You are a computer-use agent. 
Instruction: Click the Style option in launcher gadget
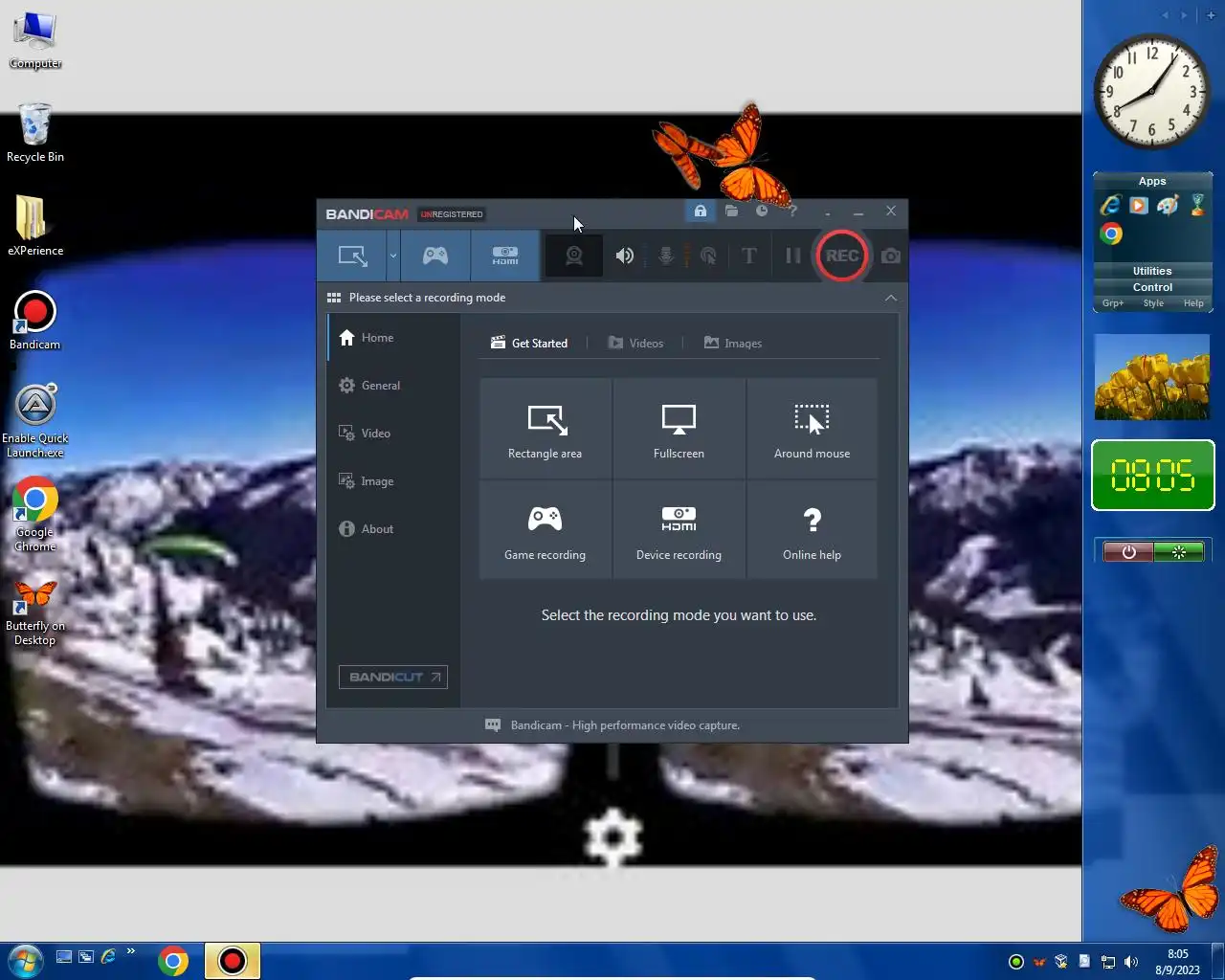coord(1153,303)
